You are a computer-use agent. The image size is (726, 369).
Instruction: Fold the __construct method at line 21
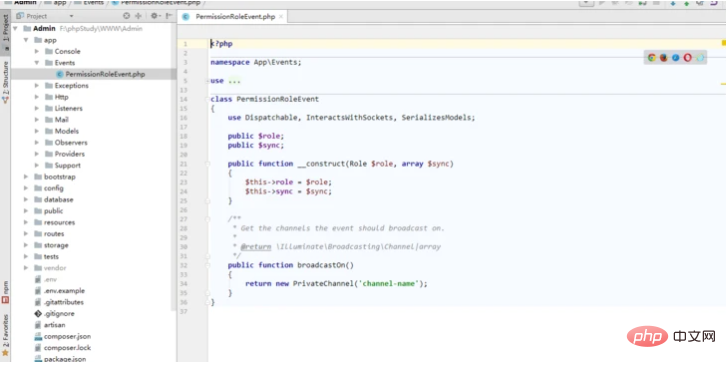[208, 164]
